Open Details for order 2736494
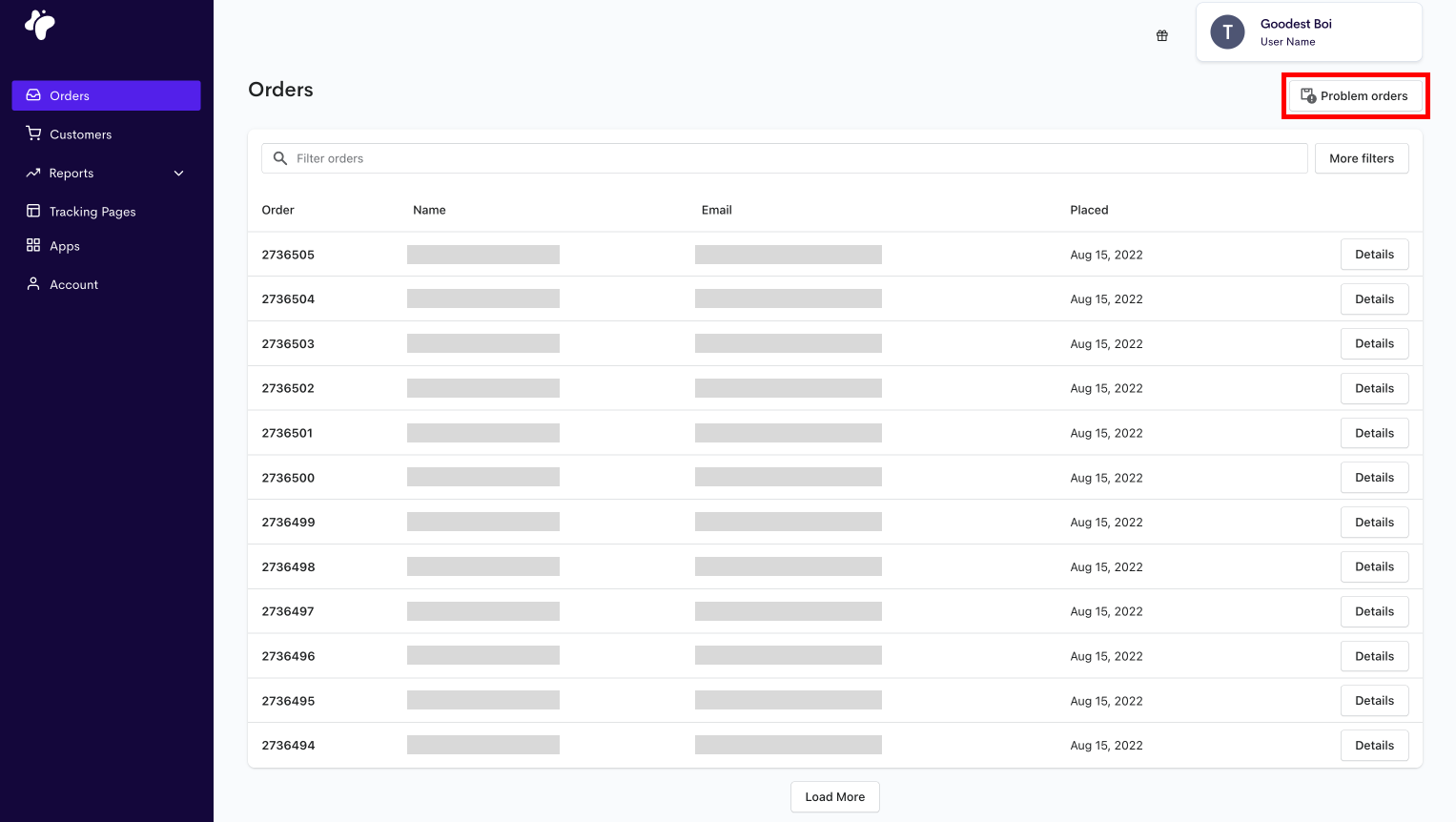Image resolution: width=1456 pixels, height=822 pixels. (1374, 746)
